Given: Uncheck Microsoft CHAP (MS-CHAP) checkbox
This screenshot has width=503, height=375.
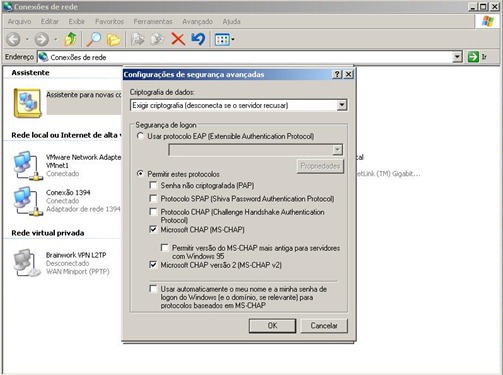Looking at the screenshot, I should 153,229.
